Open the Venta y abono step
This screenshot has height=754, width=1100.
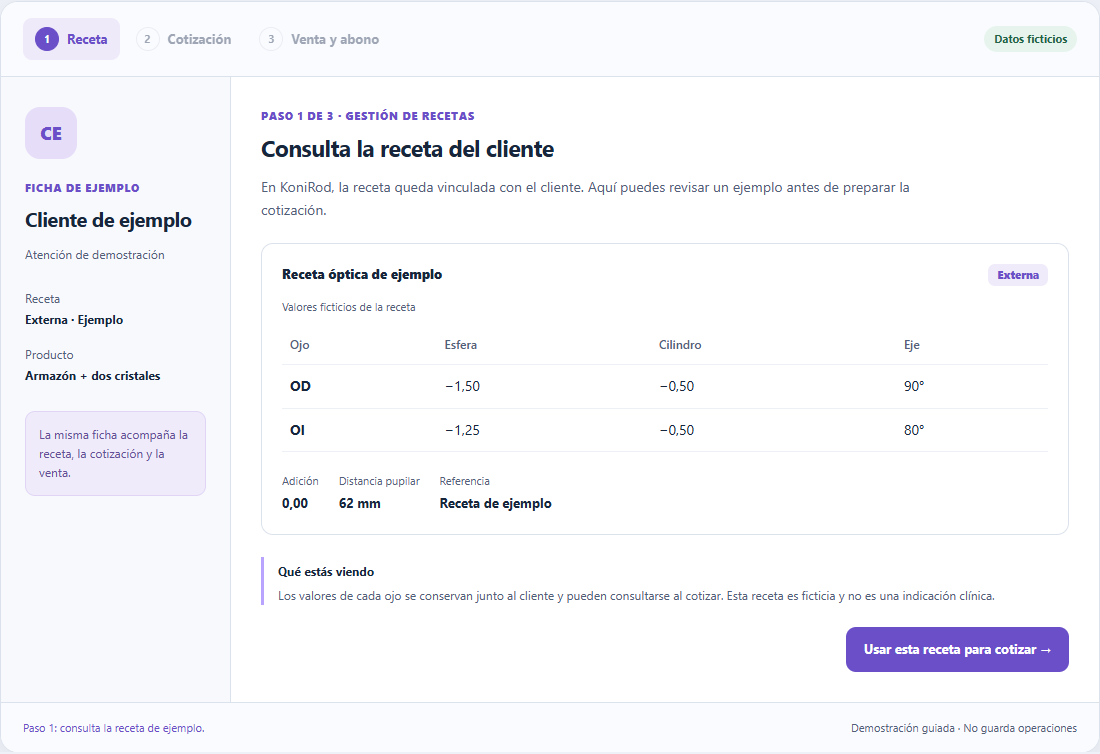point(319,39)
